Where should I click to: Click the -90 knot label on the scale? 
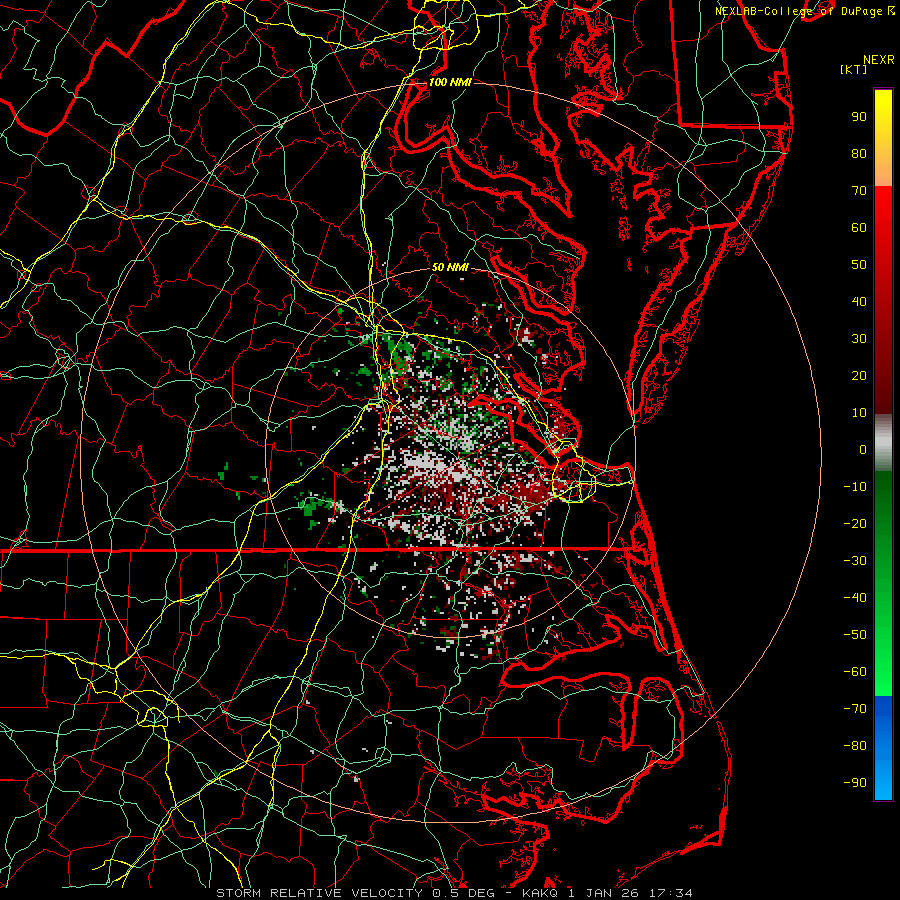click(x=855, y=783)
